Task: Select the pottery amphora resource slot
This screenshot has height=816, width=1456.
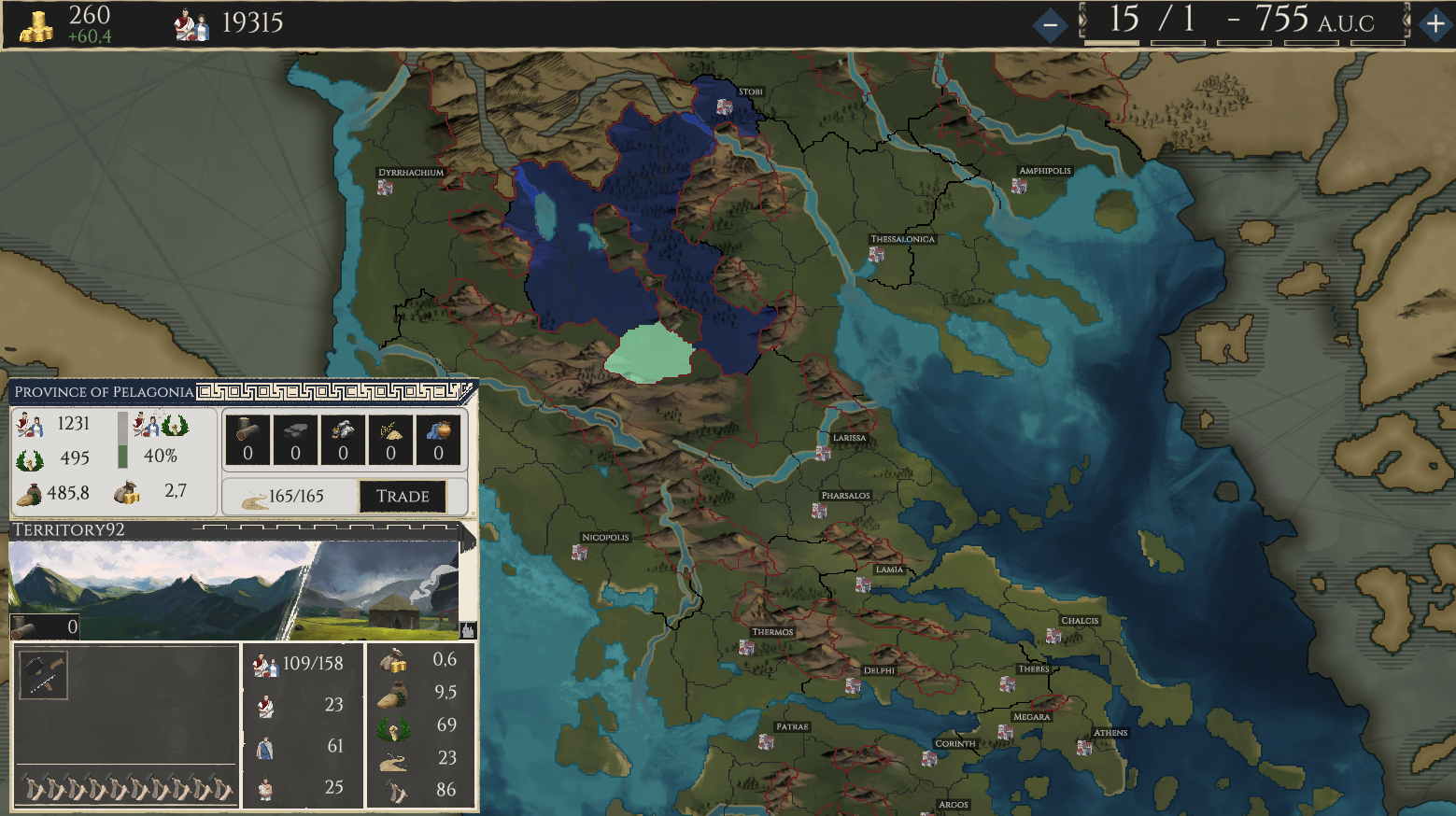Action: pos(438,440)
